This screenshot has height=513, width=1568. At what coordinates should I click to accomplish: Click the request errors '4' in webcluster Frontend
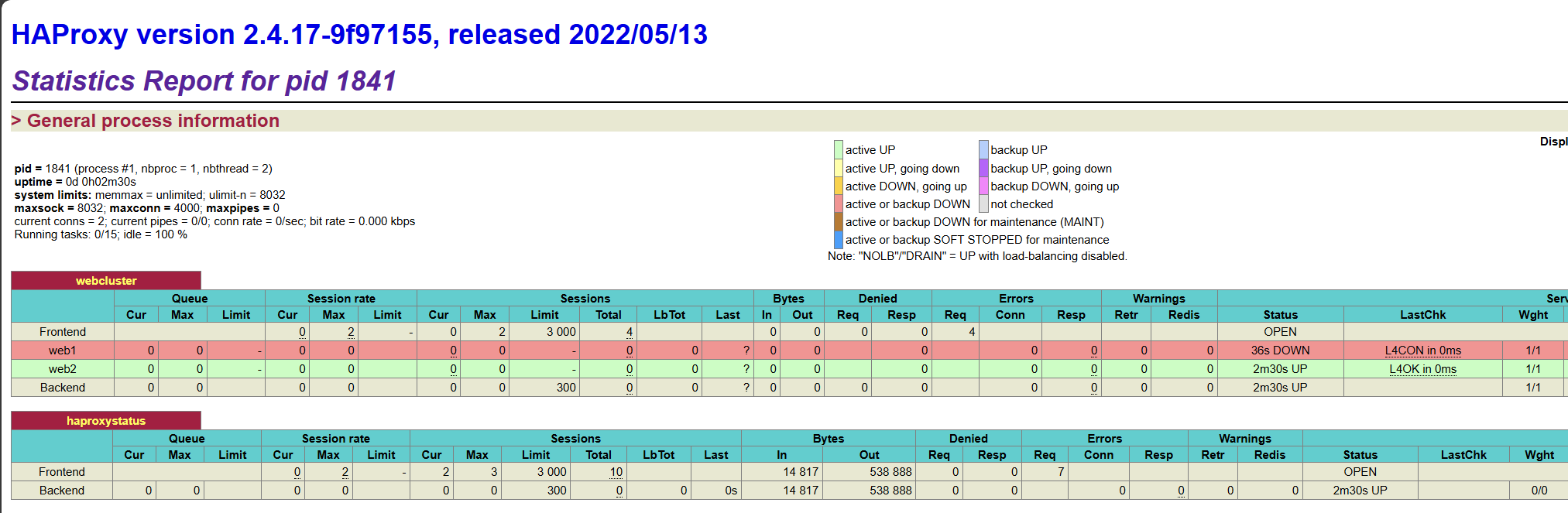[x=972, y=332]
